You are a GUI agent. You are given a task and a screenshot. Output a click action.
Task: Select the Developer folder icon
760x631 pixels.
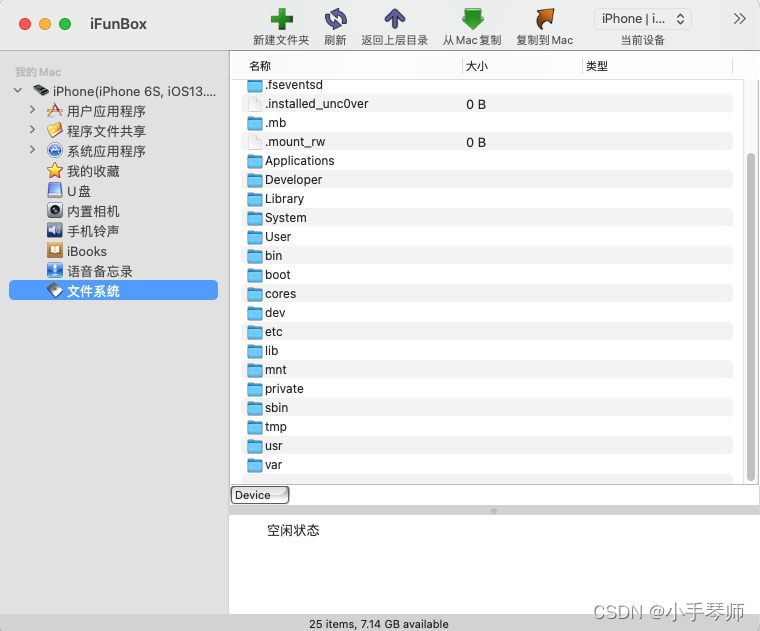click(255, 180)
